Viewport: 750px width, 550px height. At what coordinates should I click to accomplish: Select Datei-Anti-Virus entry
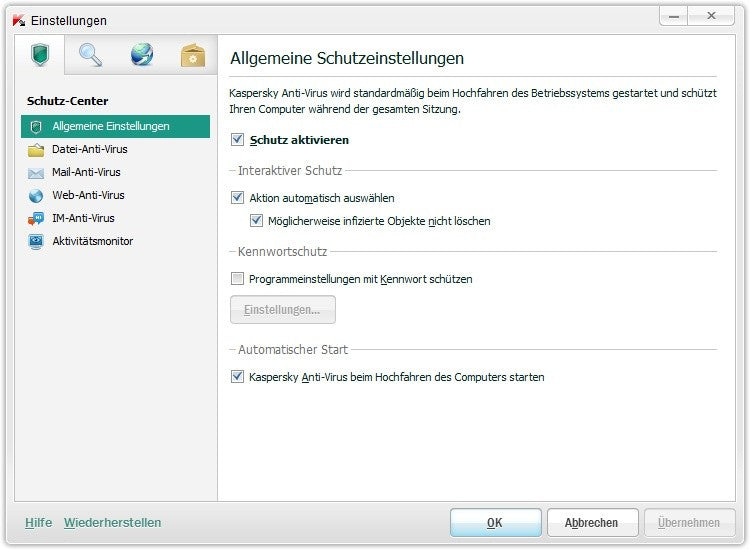click(x=89, y=149)
